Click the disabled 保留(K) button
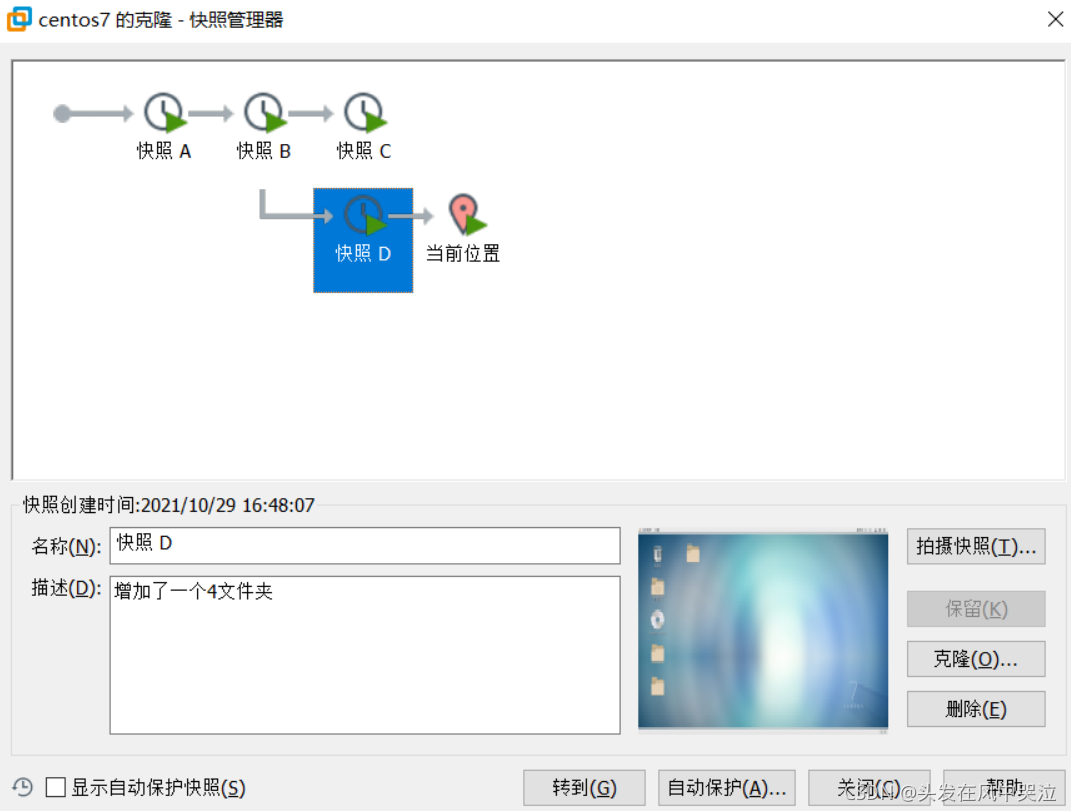 975,609
